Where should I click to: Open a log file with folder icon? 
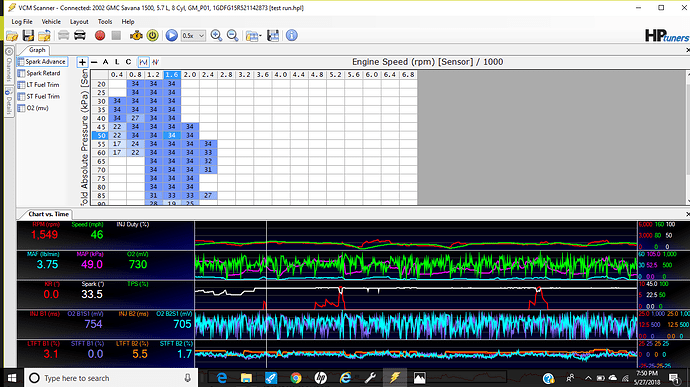point(12,36)
